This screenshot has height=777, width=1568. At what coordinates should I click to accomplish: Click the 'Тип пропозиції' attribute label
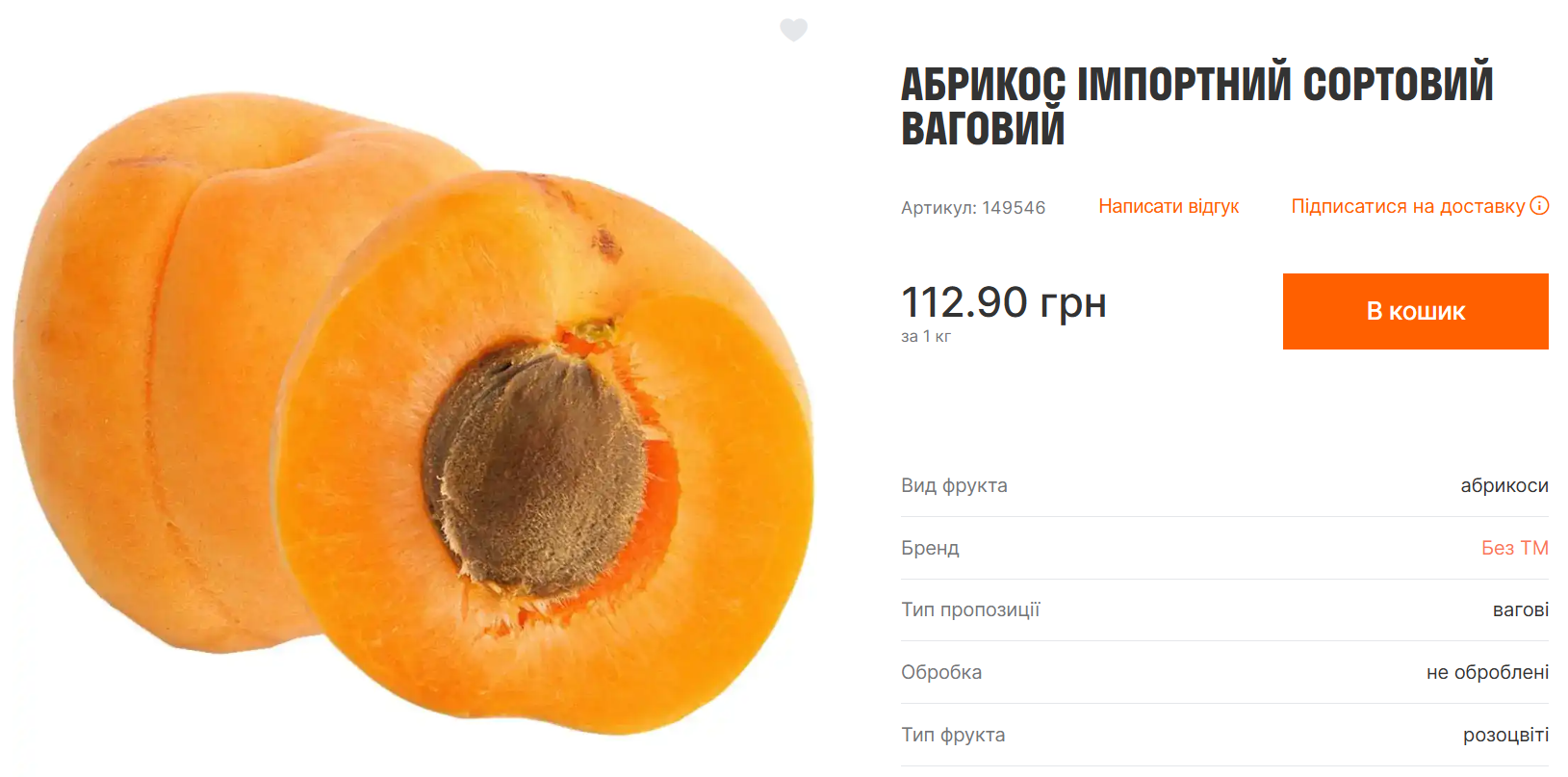coord(970,609)
